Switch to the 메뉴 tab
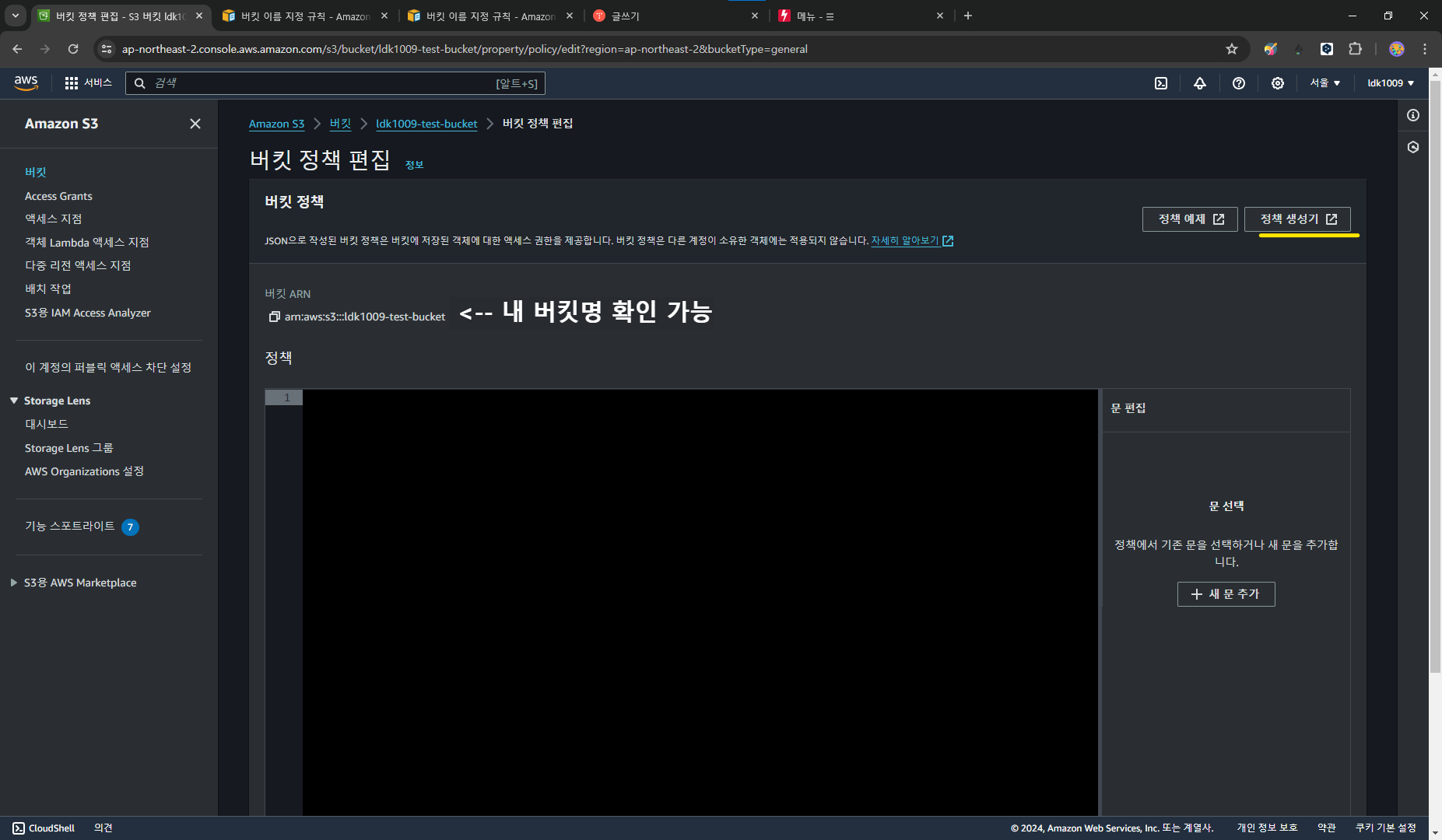The width and height of the screenshot is (1442, 840). 860,16
